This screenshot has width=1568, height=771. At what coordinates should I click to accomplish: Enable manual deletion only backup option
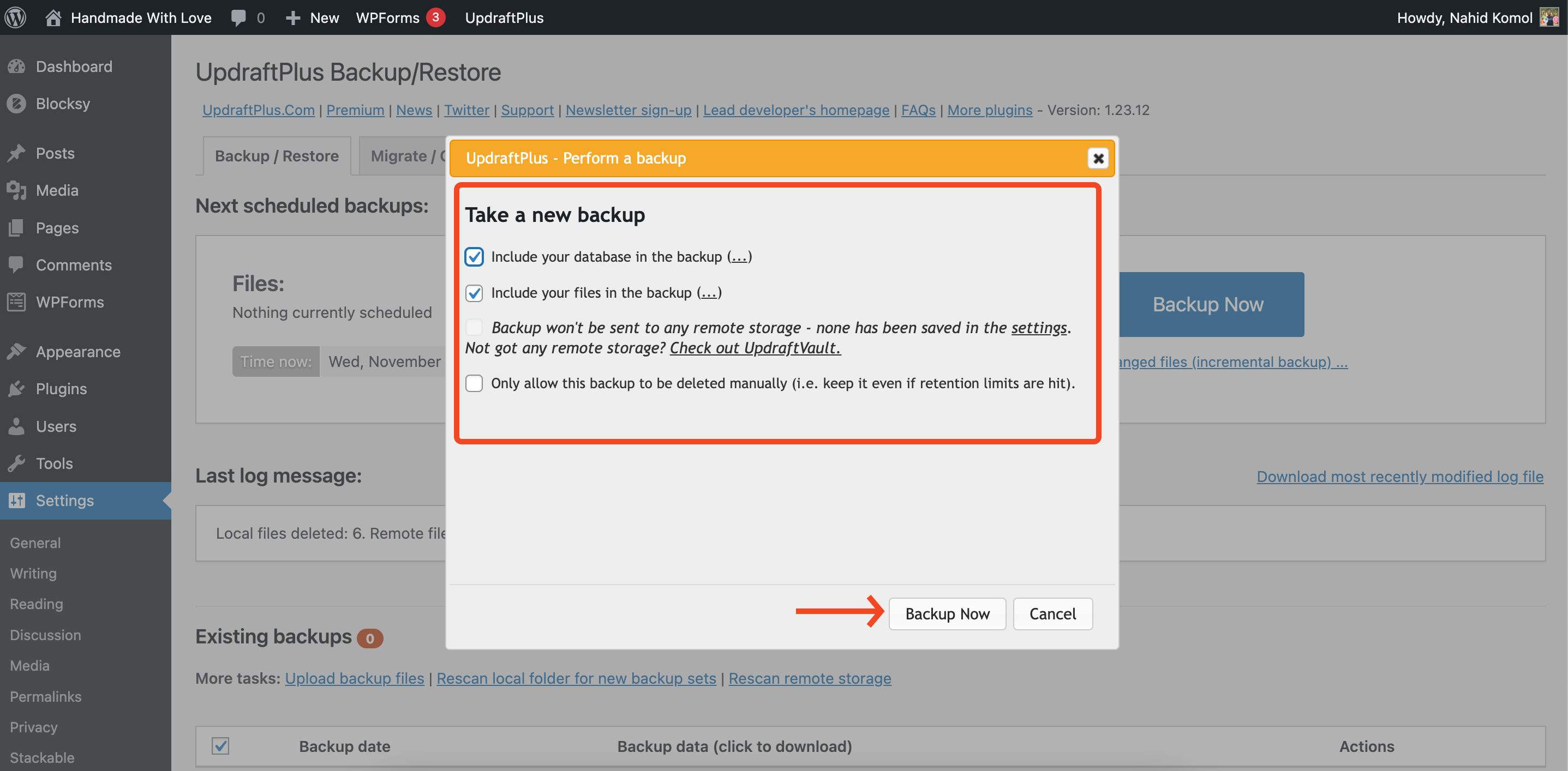click(474, 383)
